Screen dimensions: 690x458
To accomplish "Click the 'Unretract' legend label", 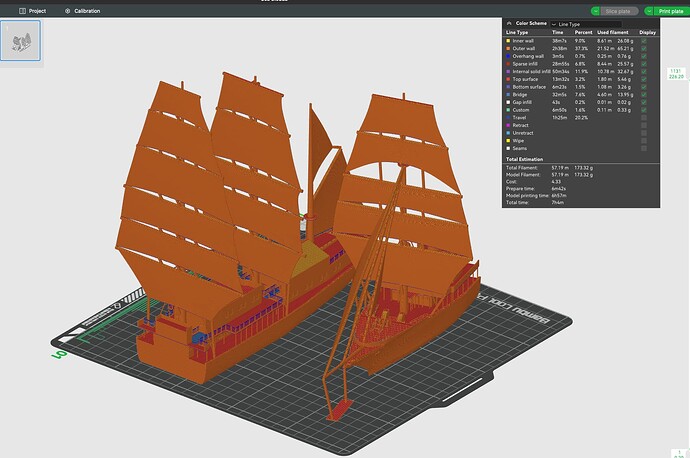I will (x=523, y=133).
